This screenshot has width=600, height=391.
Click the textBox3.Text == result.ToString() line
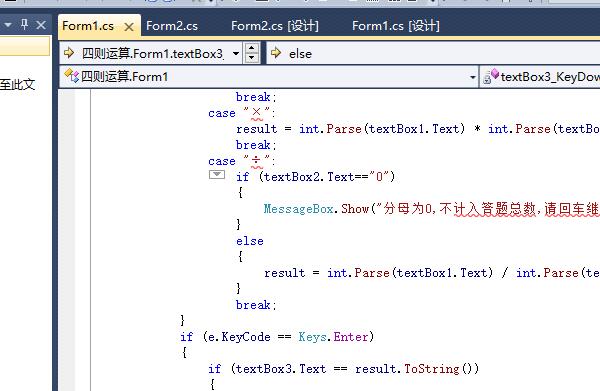[343, 369]
